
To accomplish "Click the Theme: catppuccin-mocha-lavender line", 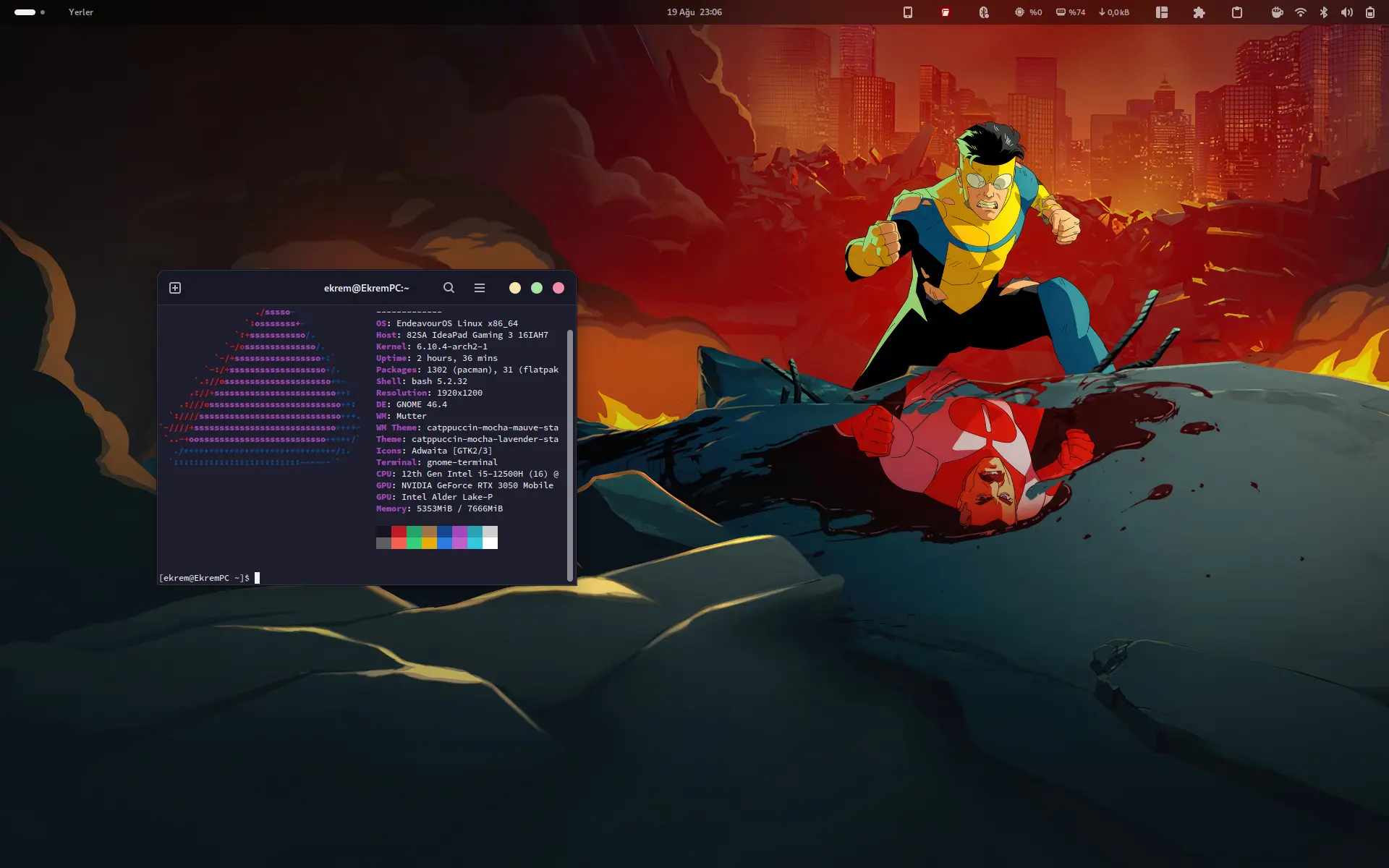I will tap(467, 439).
